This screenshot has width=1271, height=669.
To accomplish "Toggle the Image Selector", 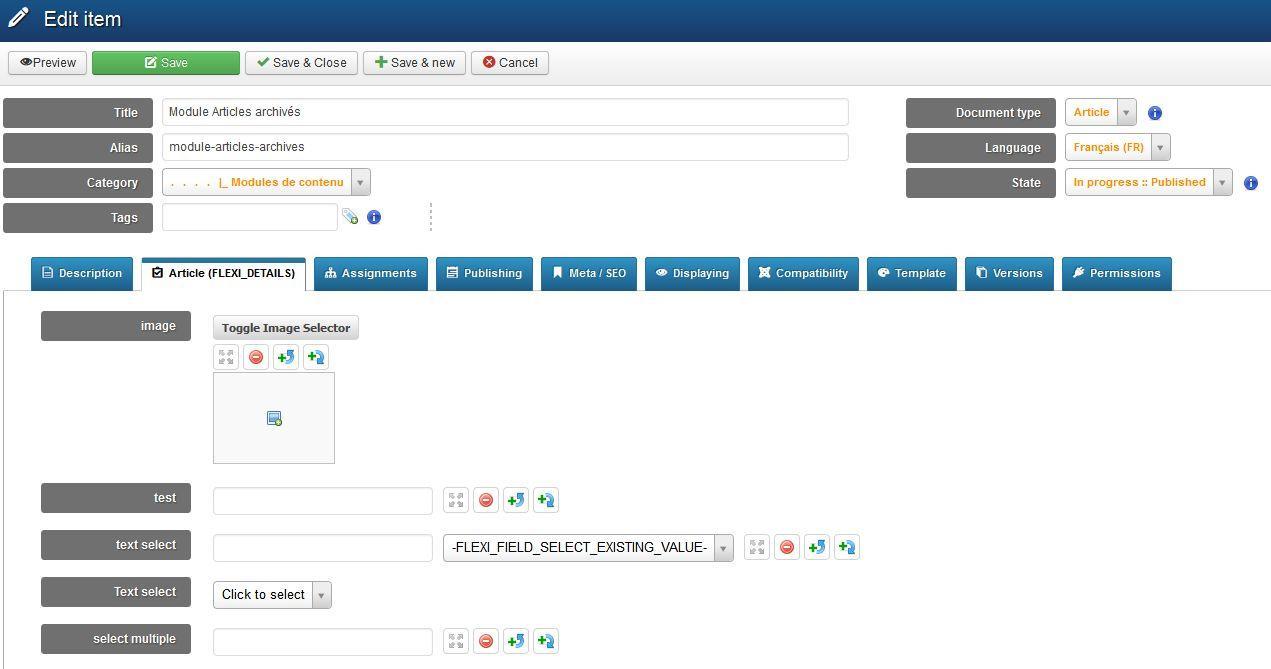I will pos(286,328).
